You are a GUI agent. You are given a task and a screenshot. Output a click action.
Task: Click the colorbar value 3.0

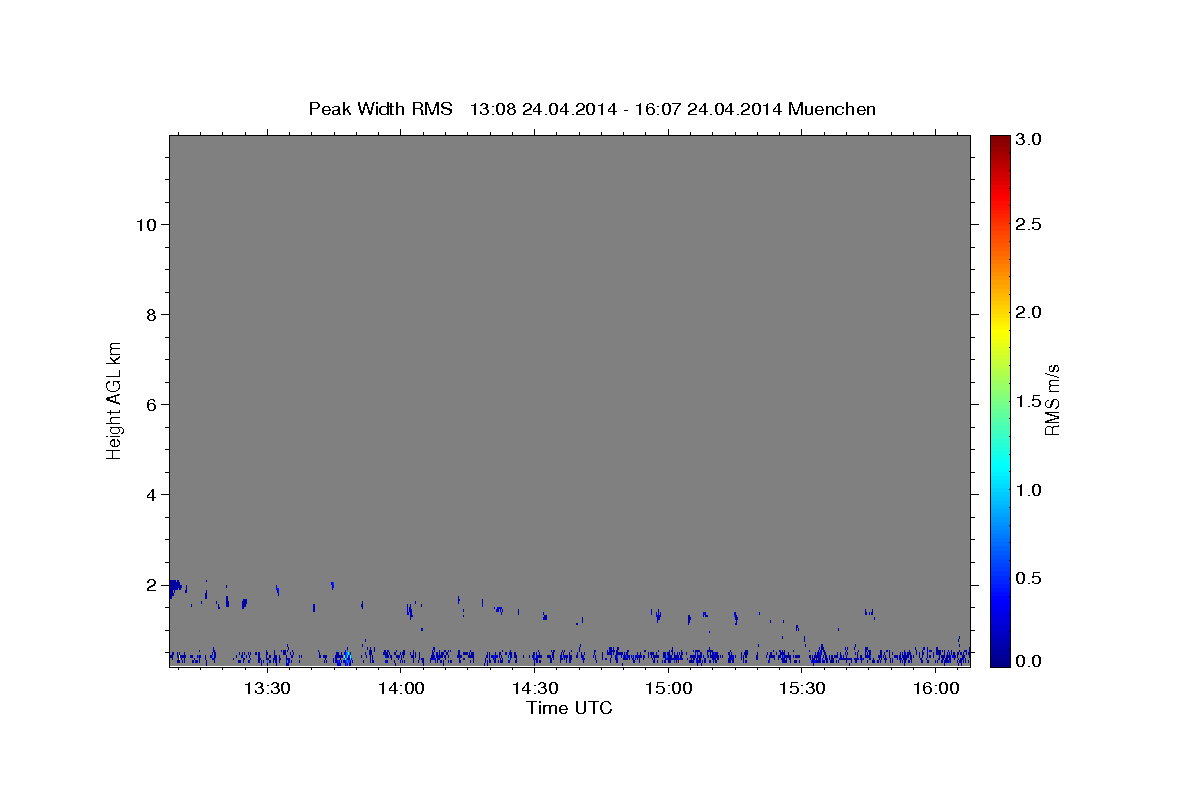(1029, 139)
